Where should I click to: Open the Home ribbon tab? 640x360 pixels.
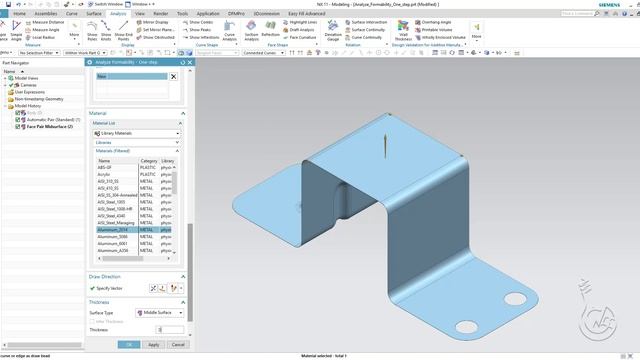19,13
